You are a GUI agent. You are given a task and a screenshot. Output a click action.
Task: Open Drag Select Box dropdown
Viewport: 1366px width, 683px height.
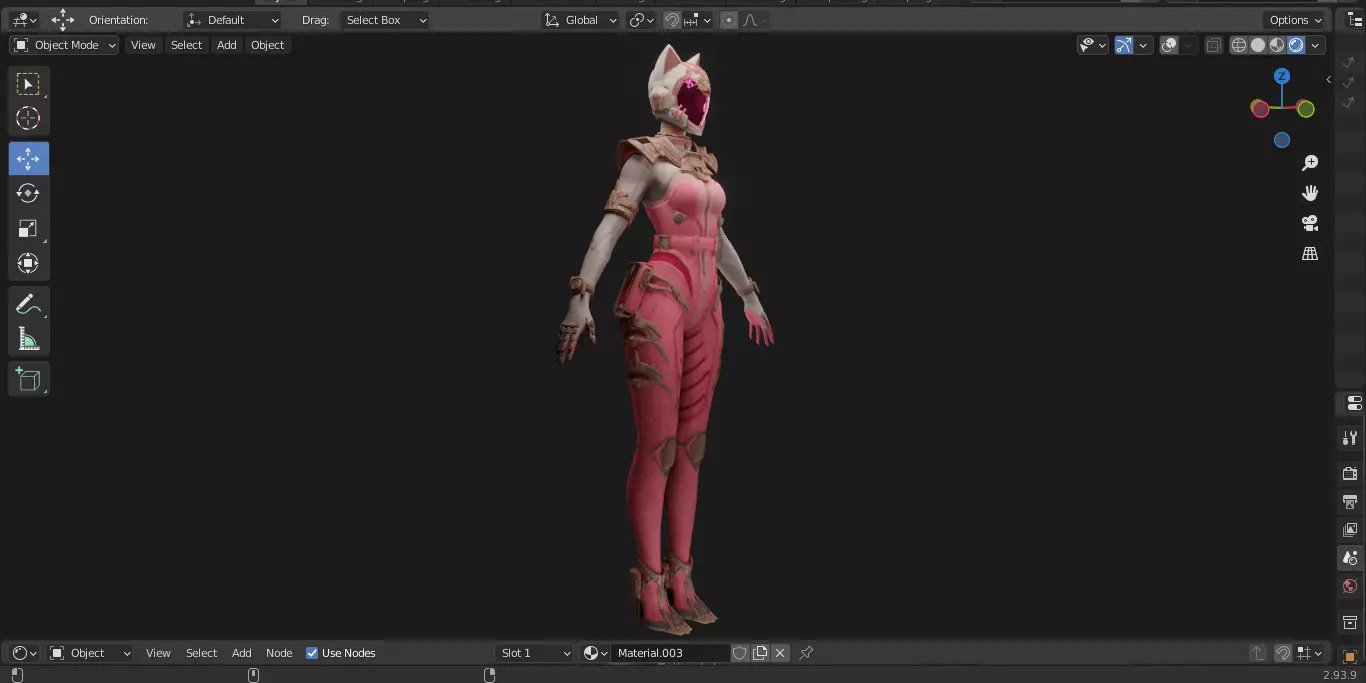tap(385, 20)
